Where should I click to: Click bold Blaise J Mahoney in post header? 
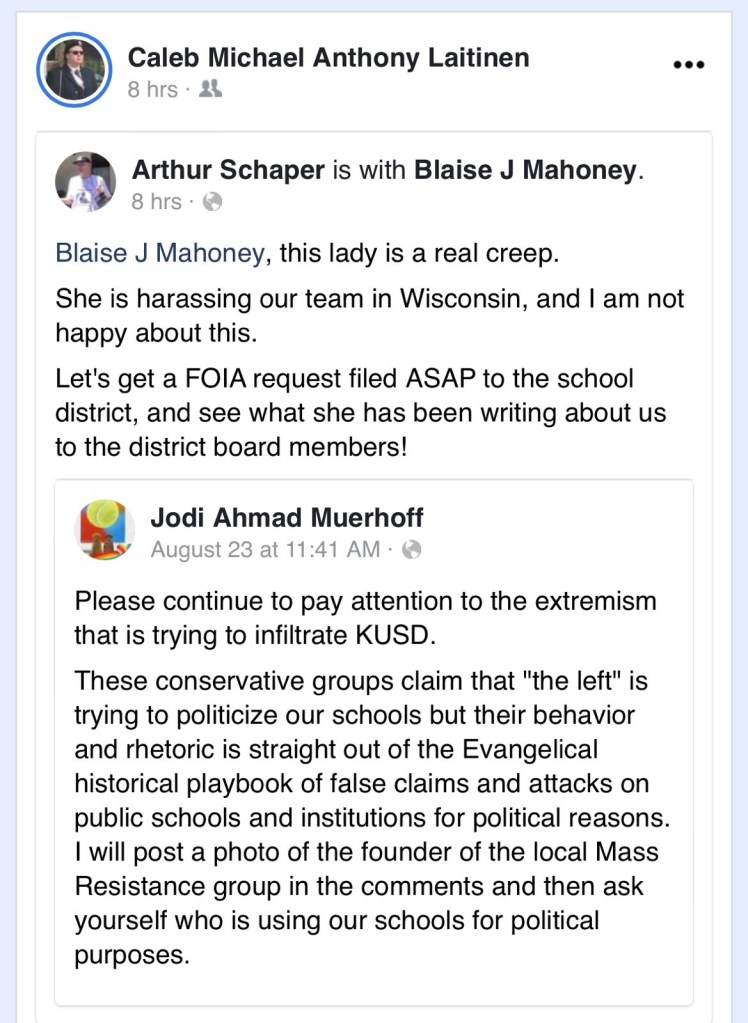(525, 170)
